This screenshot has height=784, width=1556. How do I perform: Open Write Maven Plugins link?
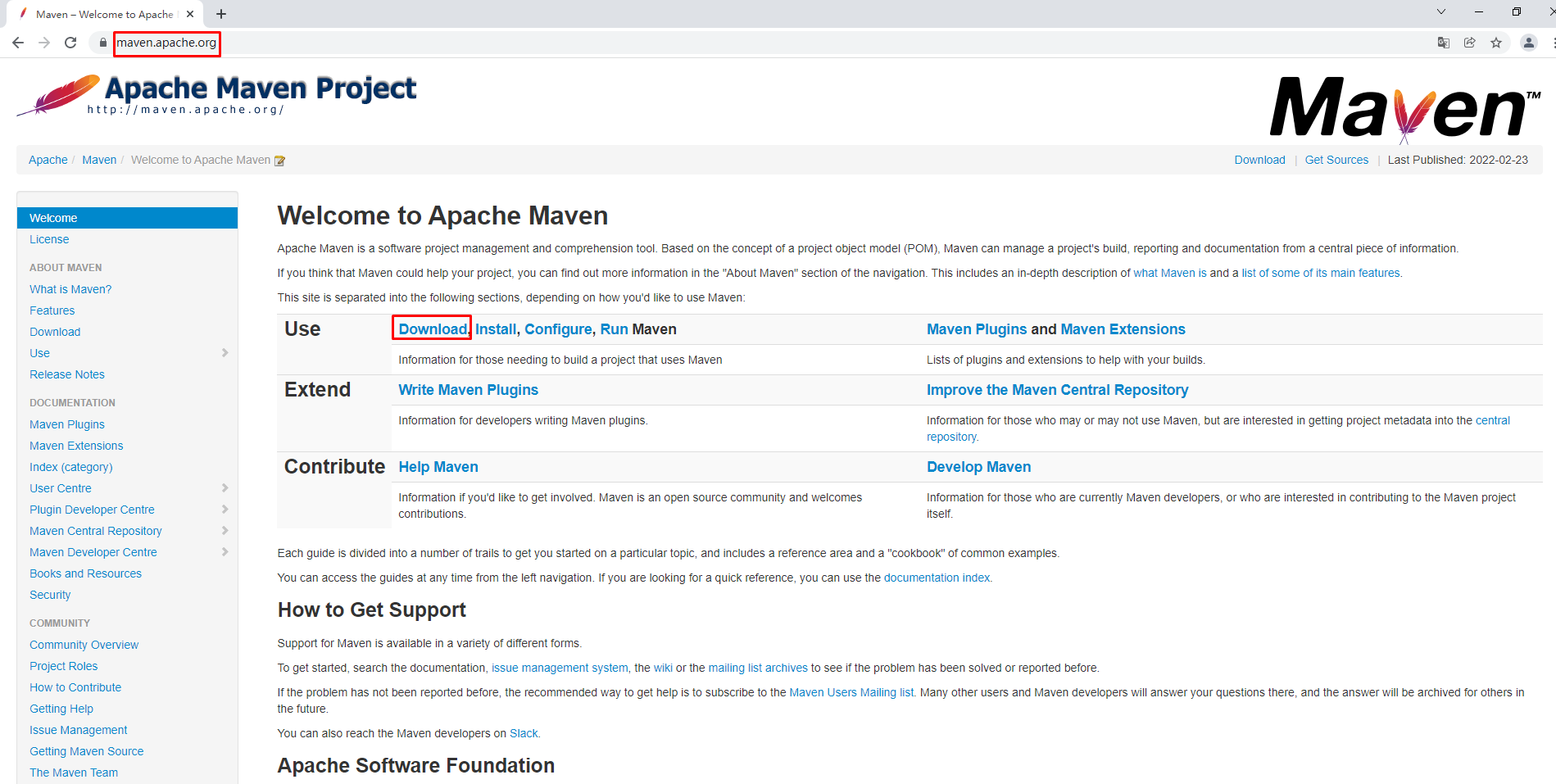pyautogui.click(x=468, y=390)
